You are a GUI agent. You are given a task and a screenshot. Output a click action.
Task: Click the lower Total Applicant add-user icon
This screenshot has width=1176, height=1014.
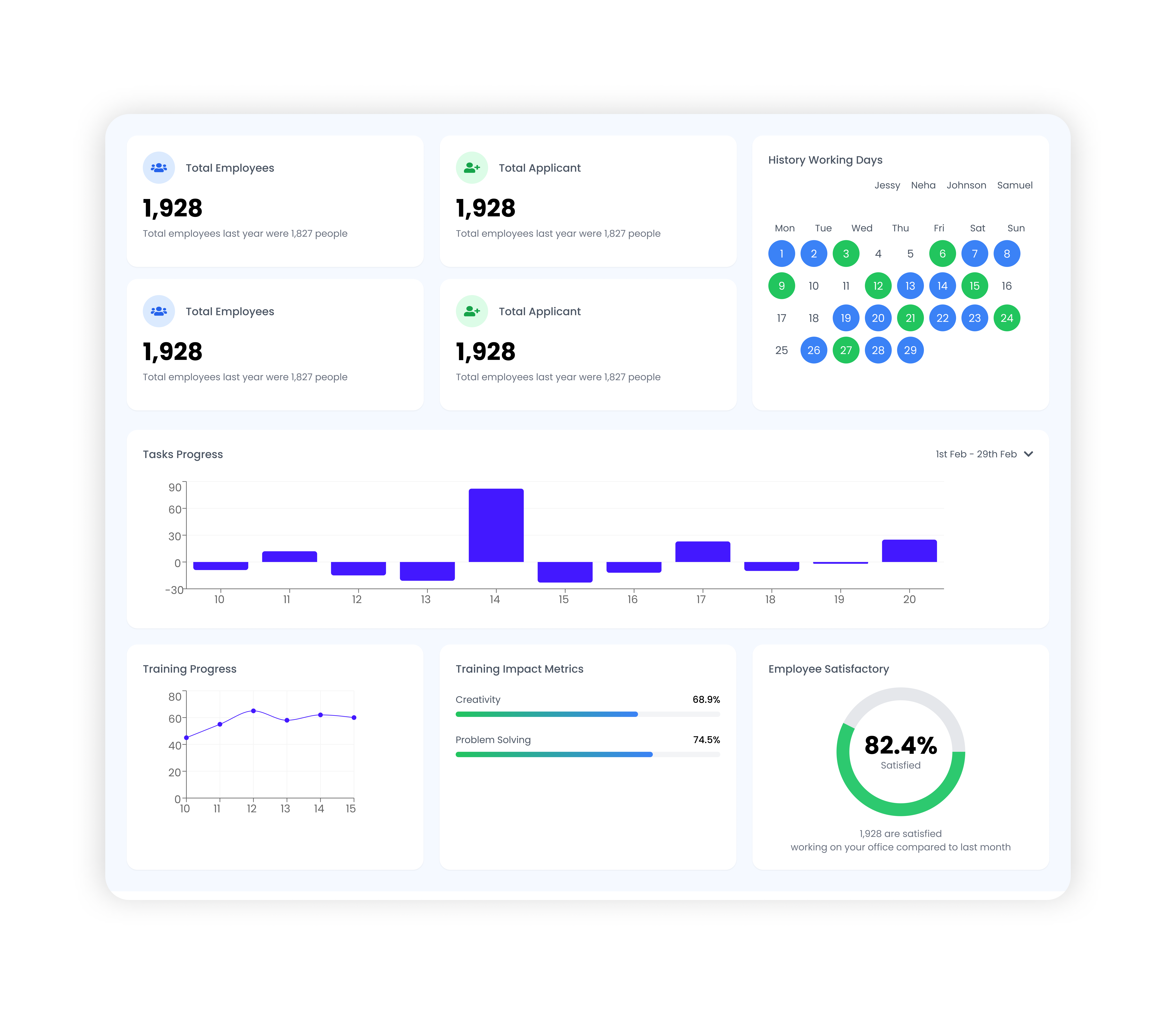(472, 311)
